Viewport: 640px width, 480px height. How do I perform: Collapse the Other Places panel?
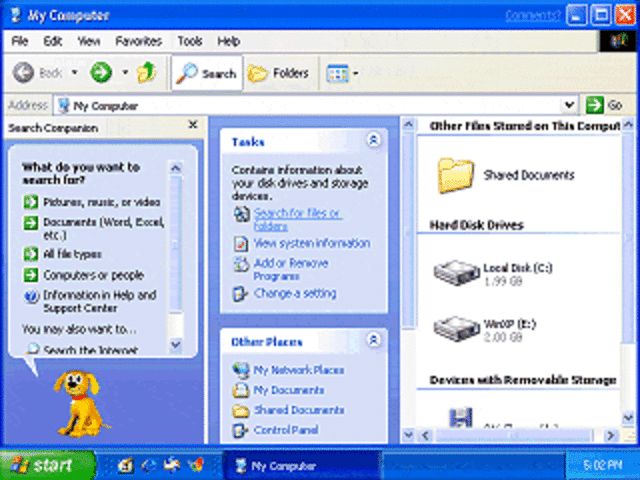373,340
